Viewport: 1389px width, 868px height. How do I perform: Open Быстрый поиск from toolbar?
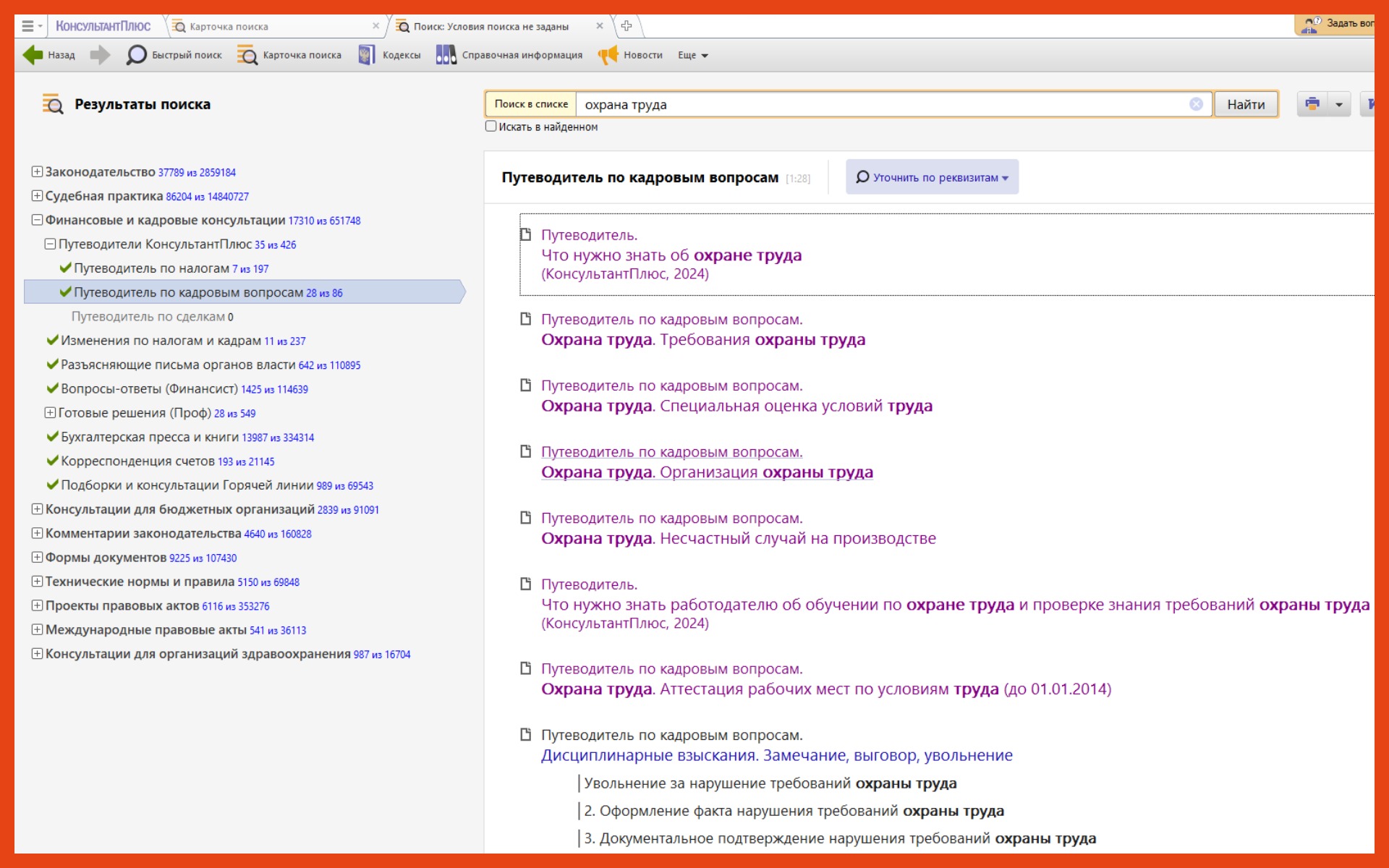174,55
